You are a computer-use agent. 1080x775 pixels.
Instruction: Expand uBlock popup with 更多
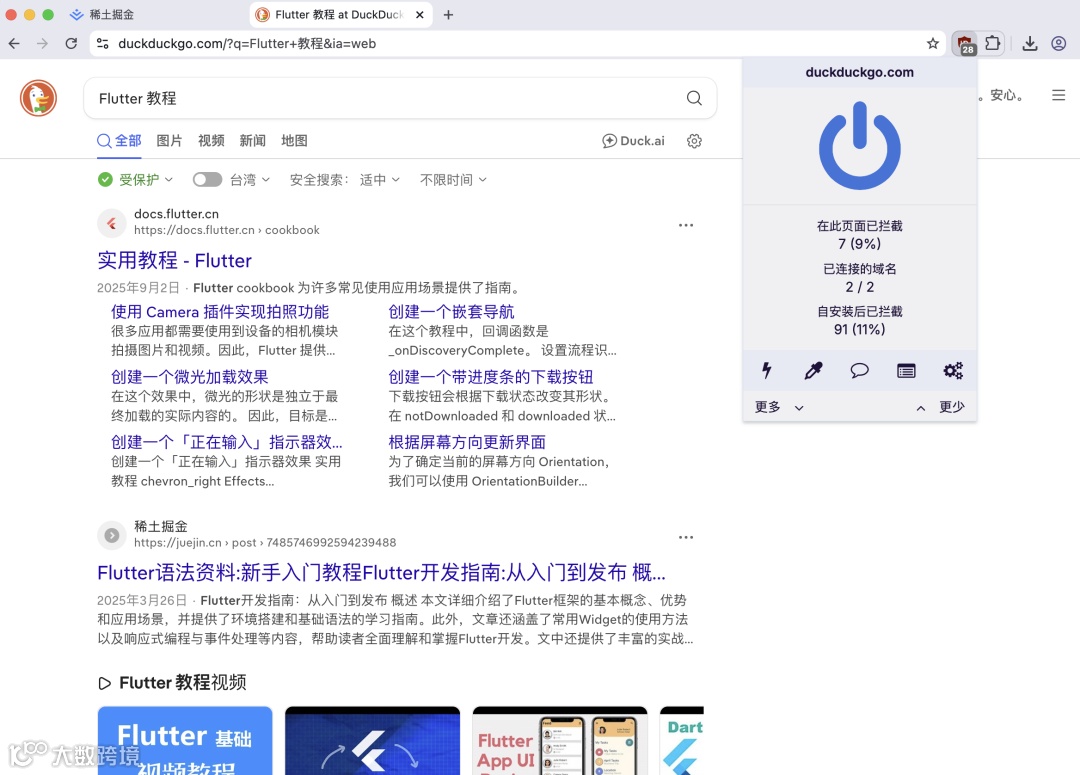779,407
